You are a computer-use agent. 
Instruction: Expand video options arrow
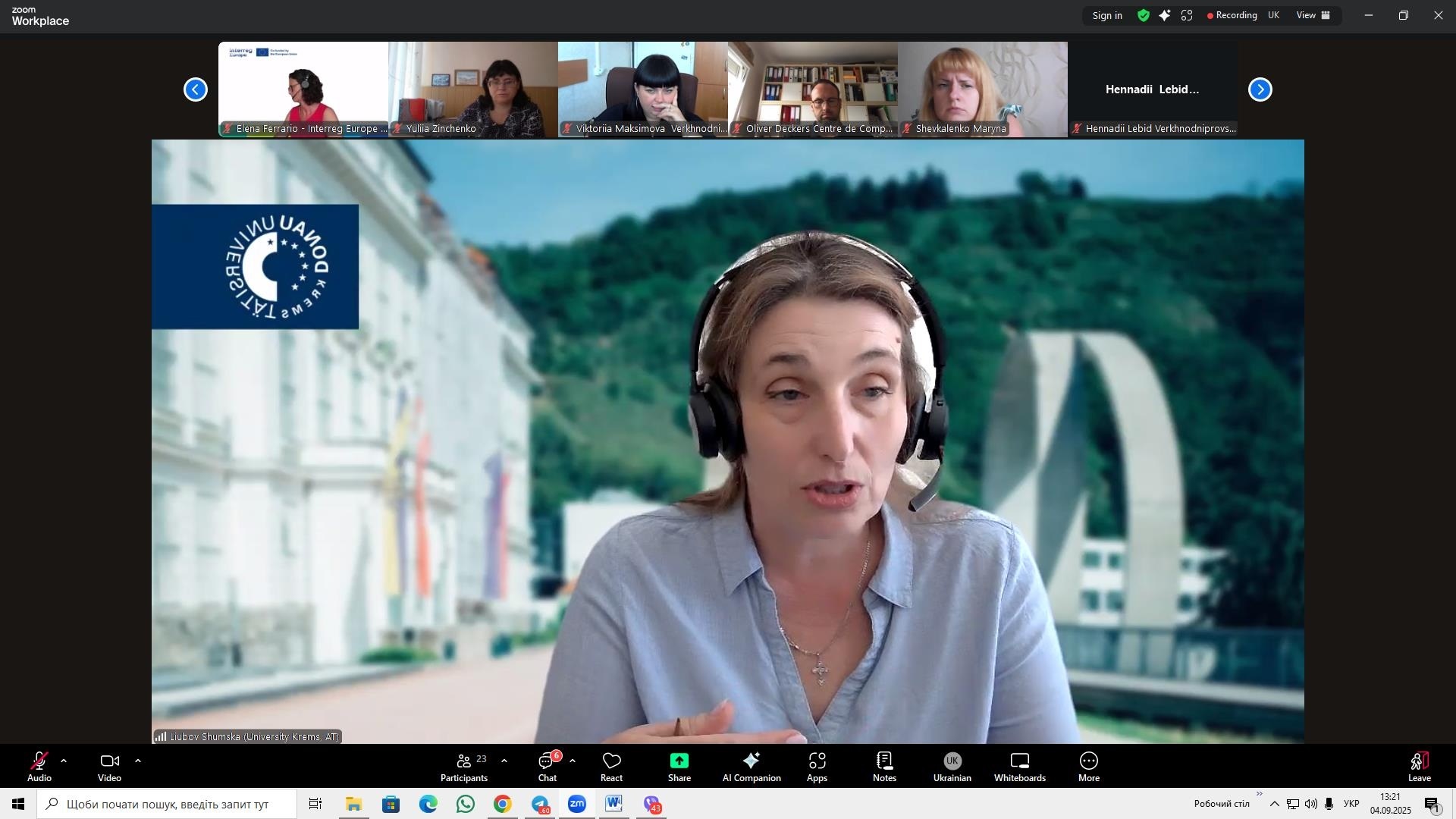(138, 761)
